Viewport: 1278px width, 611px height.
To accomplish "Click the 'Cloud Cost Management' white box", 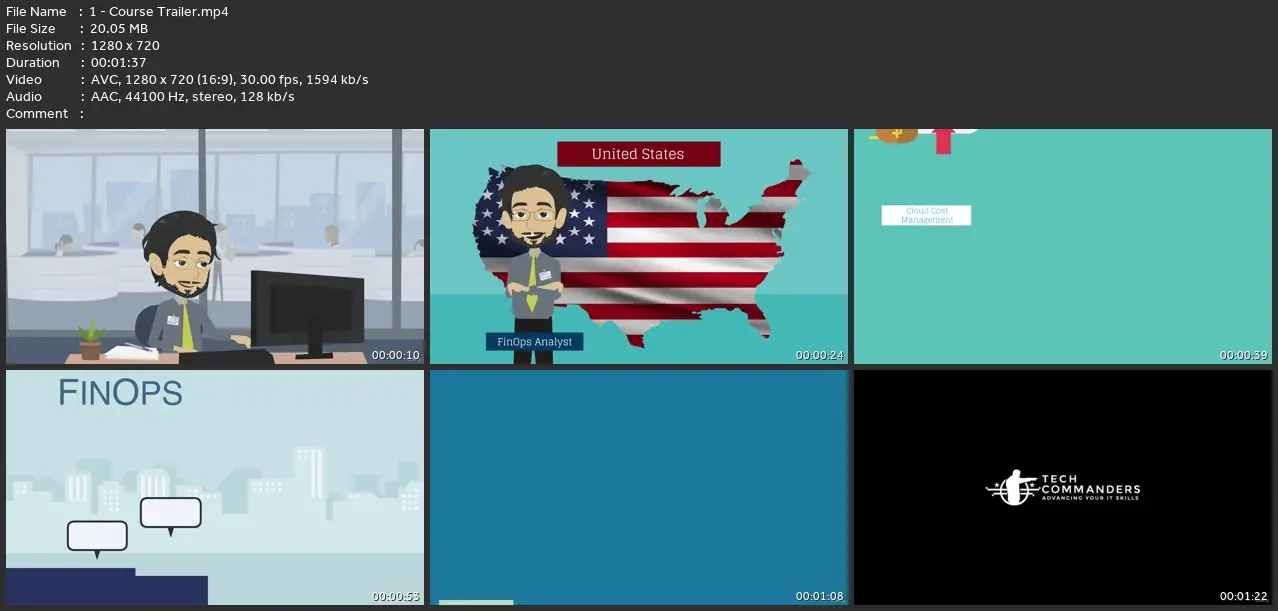I will (926, 215).
